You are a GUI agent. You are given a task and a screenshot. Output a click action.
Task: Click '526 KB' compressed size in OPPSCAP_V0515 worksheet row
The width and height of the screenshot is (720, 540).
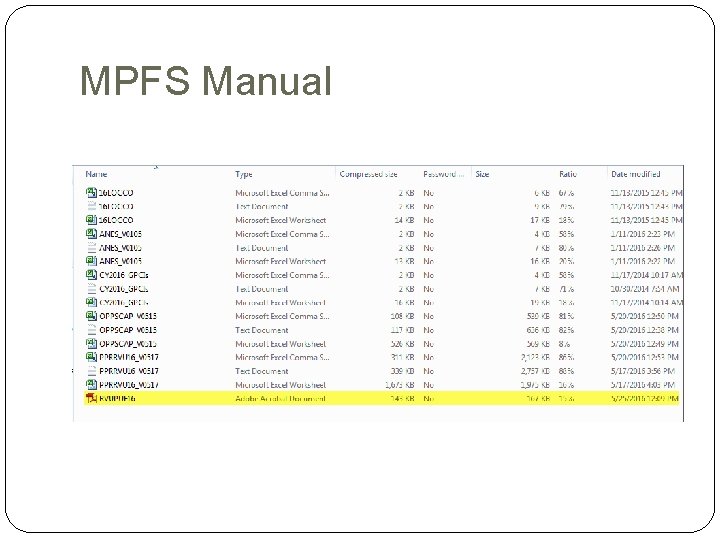pos(402,344)
